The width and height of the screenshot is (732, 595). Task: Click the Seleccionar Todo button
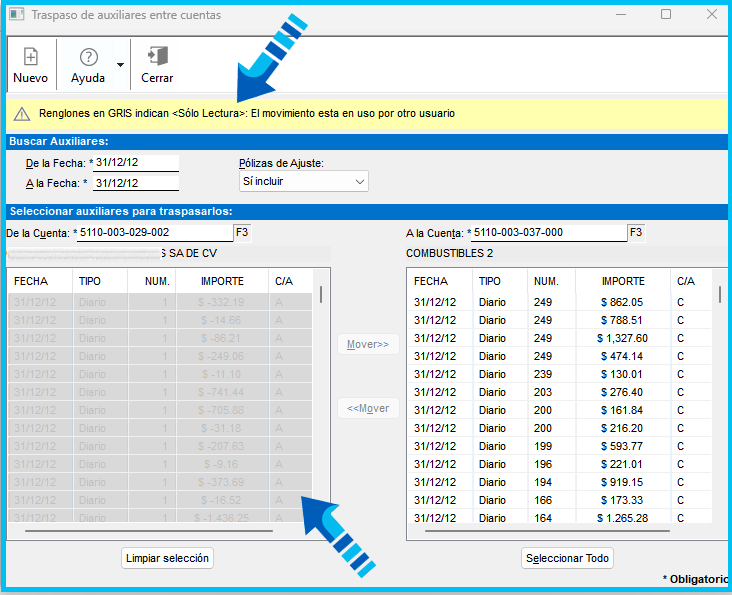568,558
